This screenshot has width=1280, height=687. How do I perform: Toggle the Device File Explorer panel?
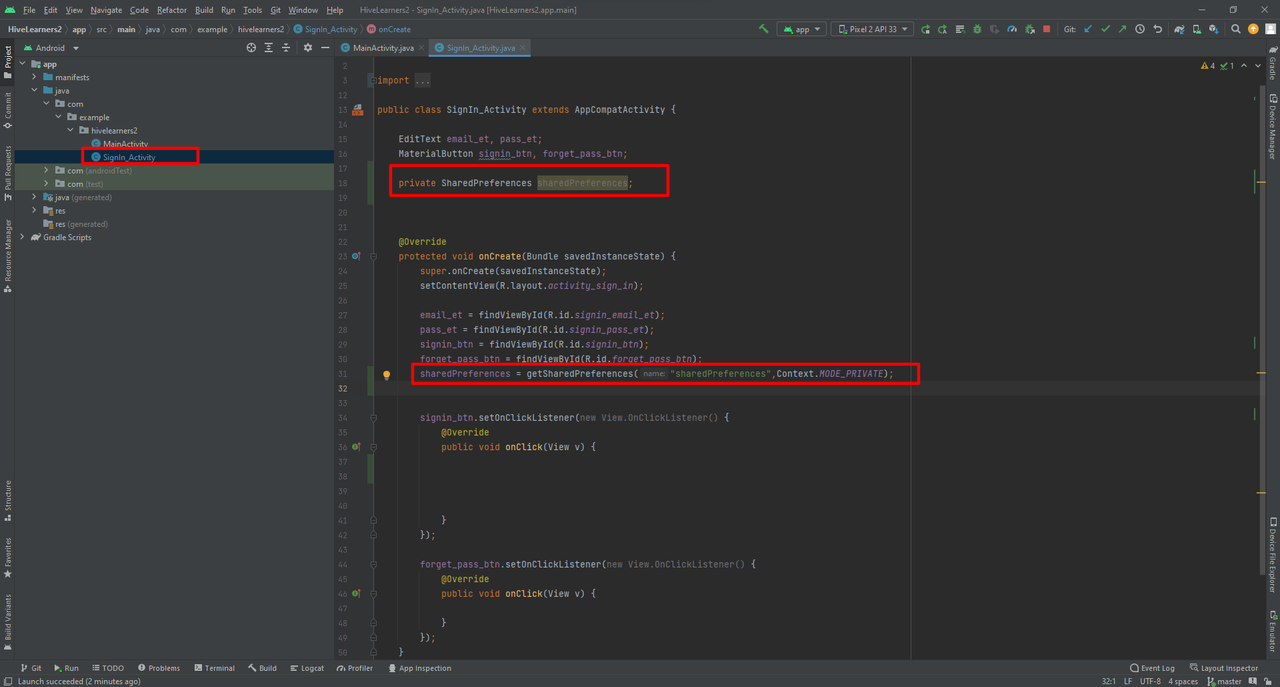(1272, 555)
